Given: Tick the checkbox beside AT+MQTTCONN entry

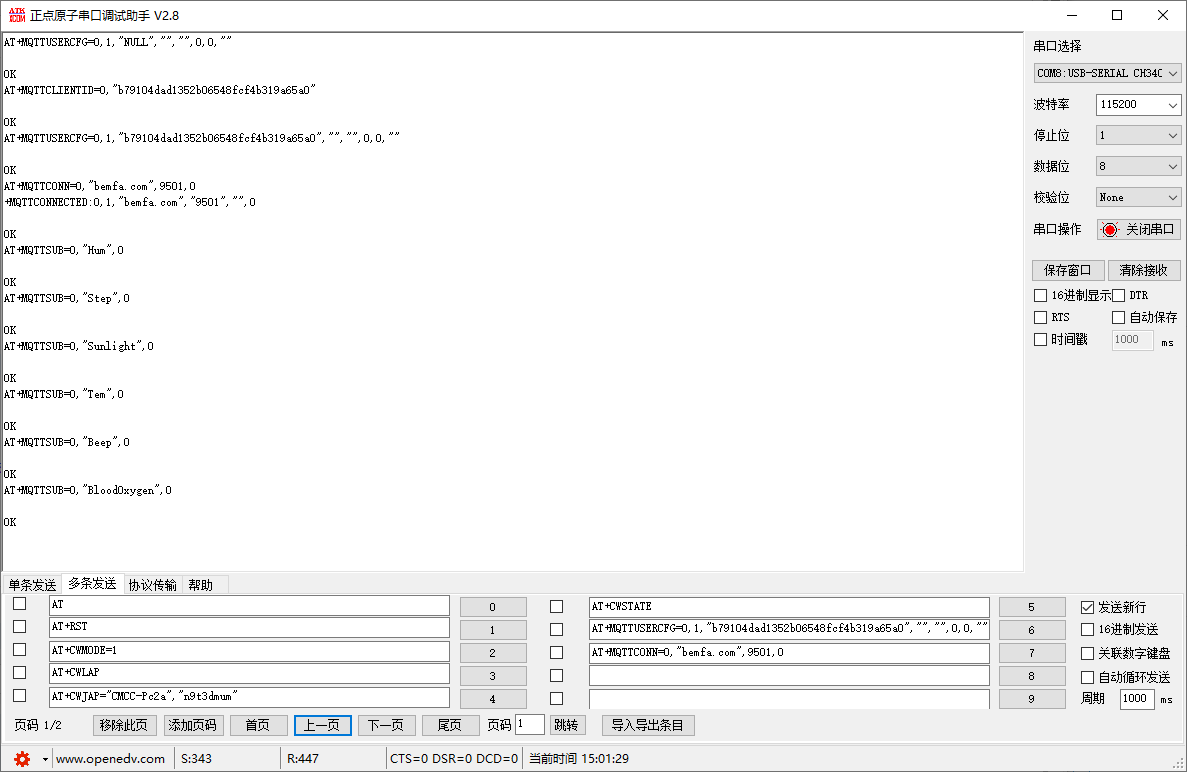Looking at the screenshot, I should coord(556,652).
